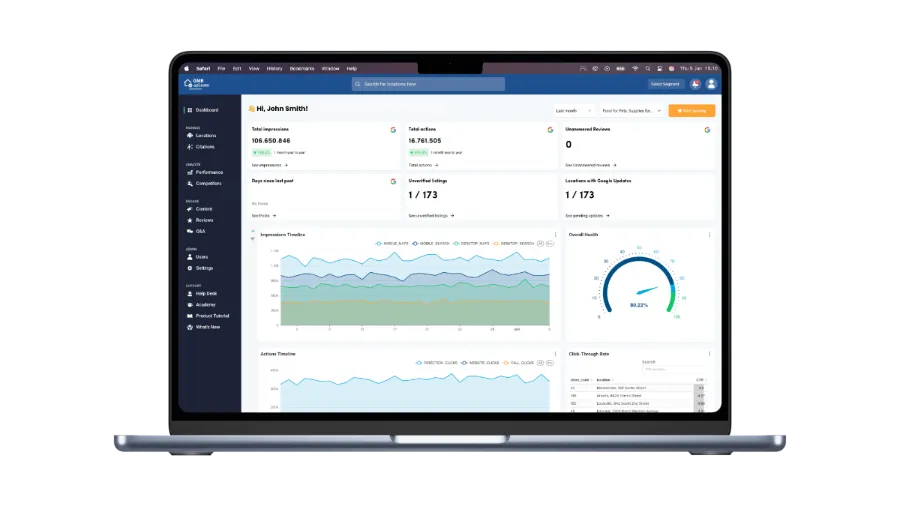900x506 pixels.
Task: Open the File menu
Action: coord(221,68)
